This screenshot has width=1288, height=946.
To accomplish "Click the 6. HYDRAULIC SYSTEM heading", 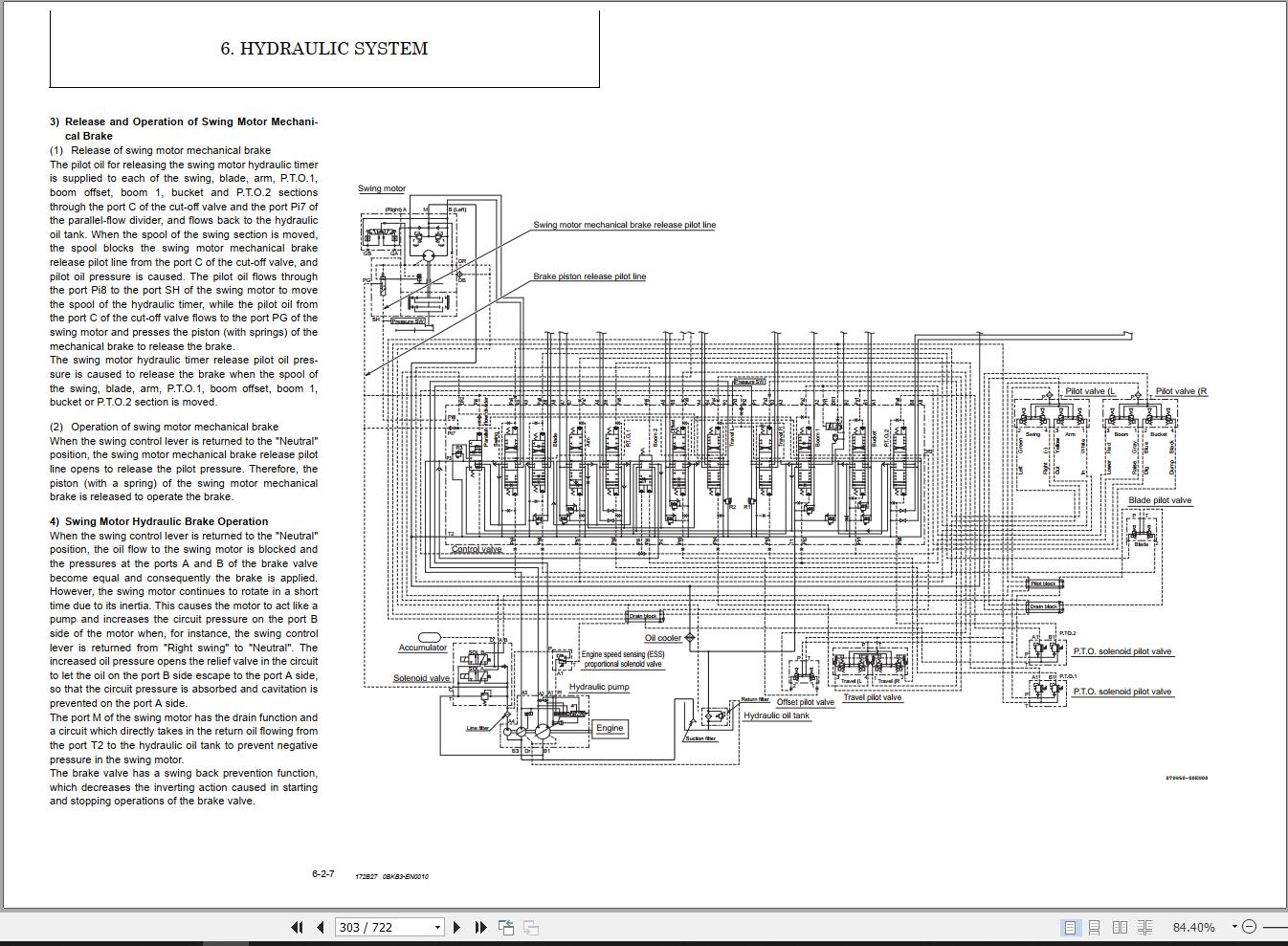I will click(324, 49).
